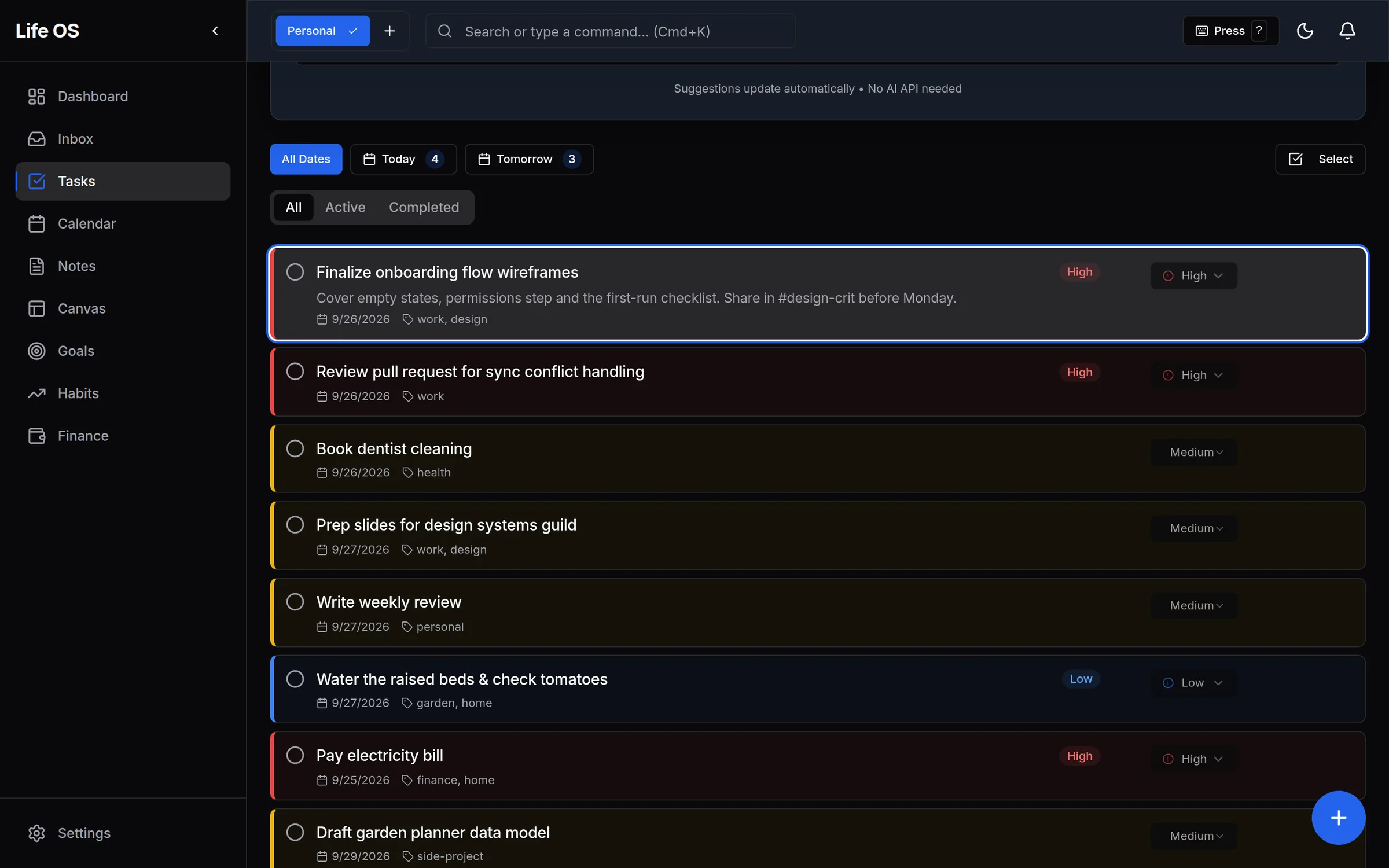Select the All status tab

293,207
